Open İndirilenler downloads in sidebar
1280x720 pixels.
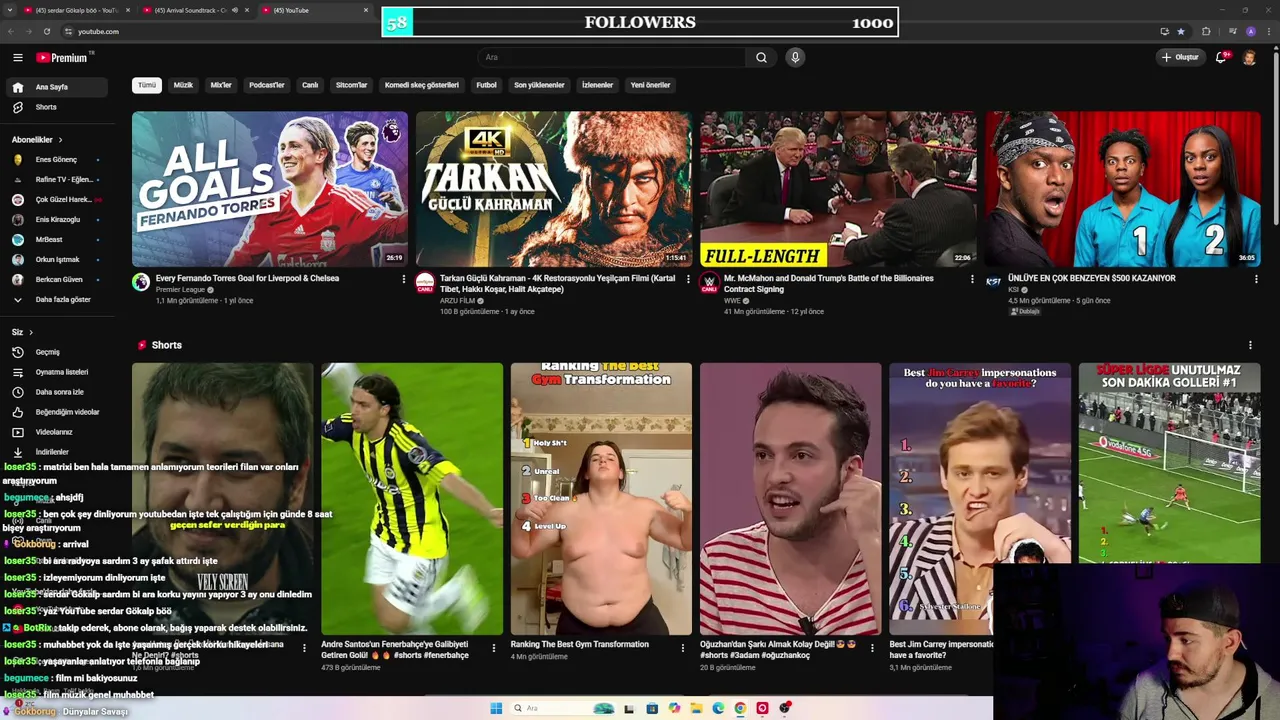click(x=58, y=452)
